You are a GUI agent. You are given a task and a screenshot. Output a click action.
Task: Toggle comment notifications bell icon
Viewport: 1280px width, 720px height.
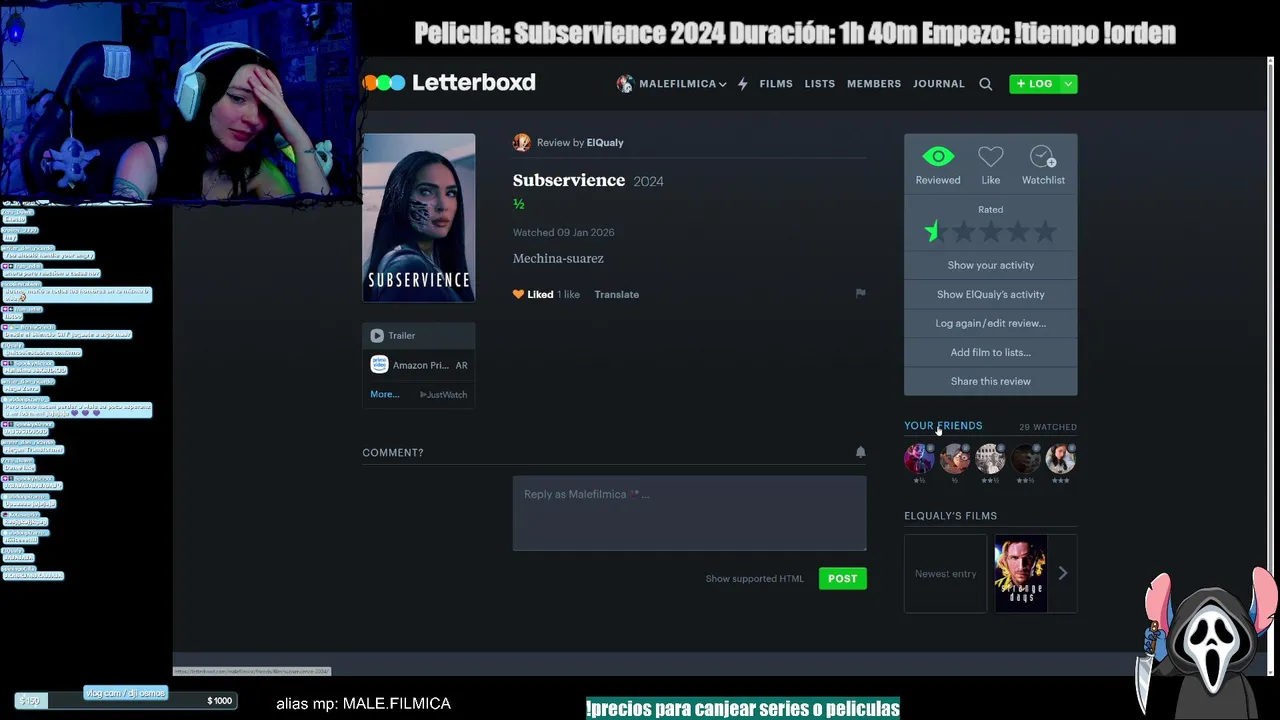coord(860,452)
